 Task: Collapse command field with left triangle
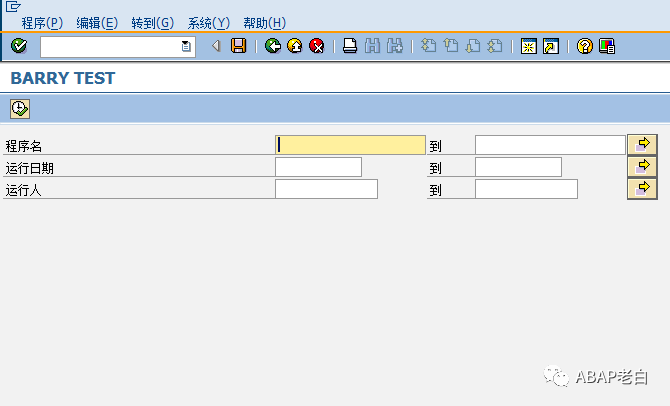pos(217,46)
